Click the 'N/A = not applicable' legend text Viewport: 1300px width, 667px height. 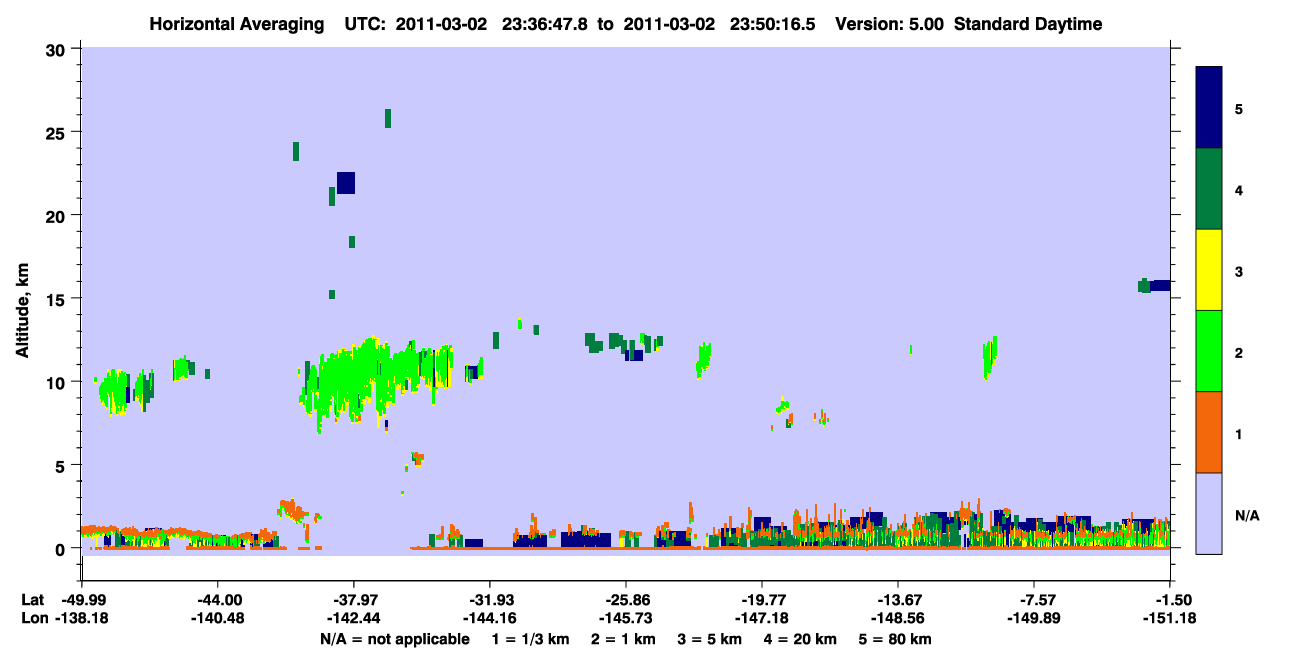(394, 639)
